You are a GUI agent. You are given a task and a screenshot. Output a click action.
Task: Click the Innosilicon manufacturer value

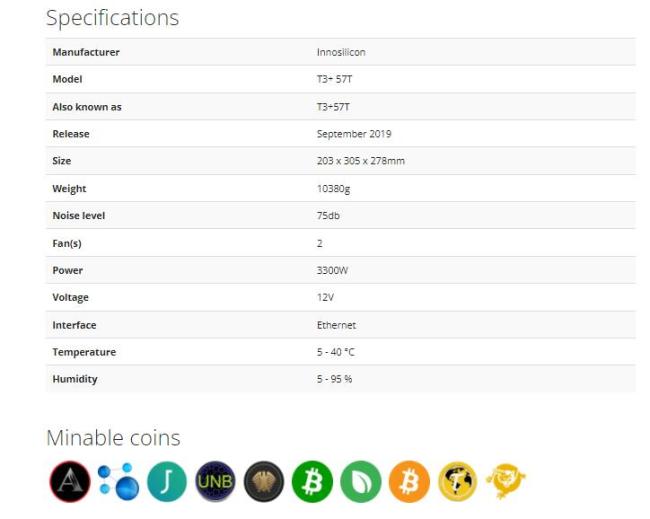pyautogui.click(x=341, y=52)
